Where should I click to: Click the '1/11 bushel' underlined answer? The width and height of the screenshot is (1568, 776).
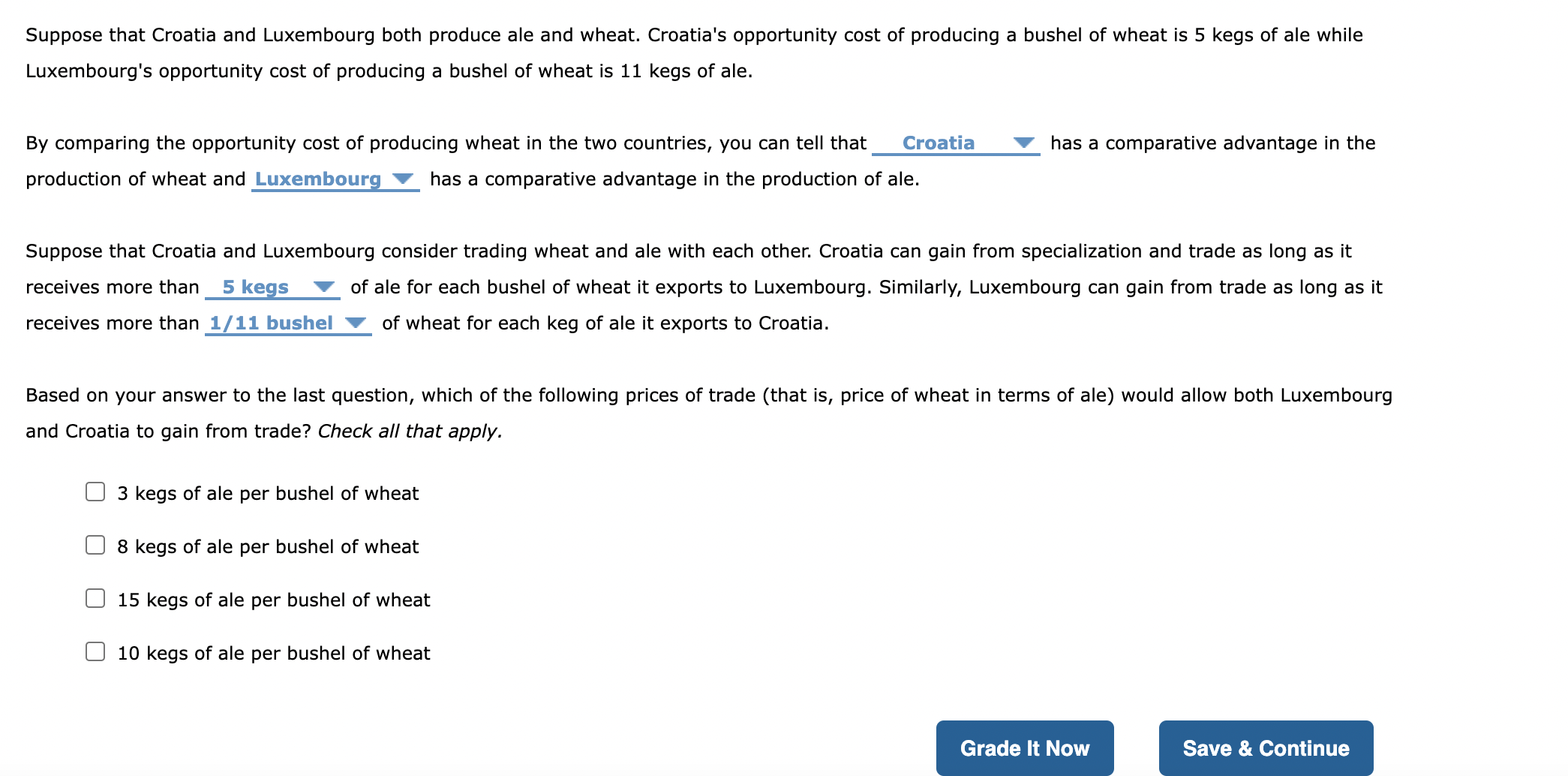coord(270,323)
